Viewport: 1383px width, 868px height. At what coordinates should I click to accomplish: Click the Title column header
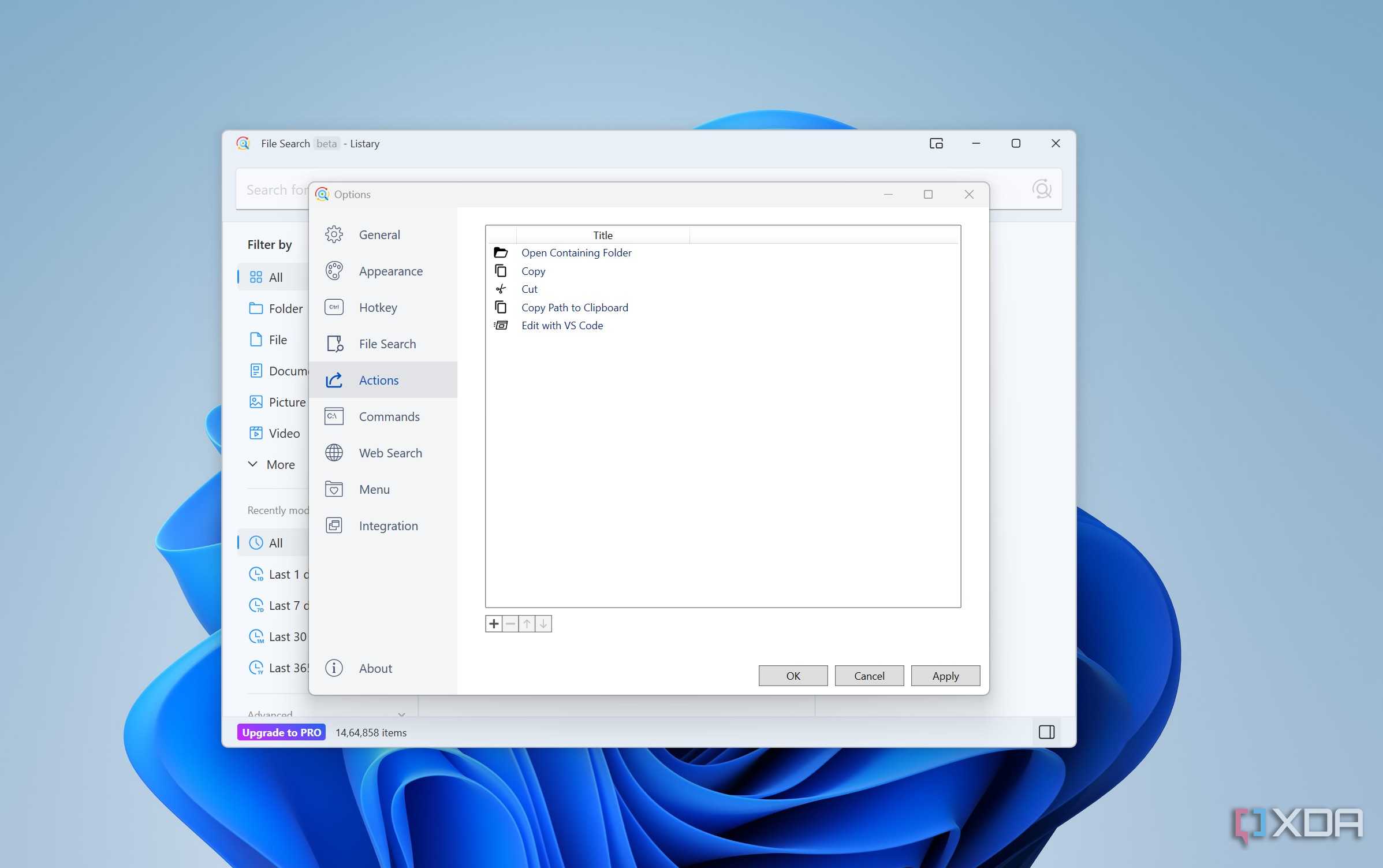click(x=603, y=235)
